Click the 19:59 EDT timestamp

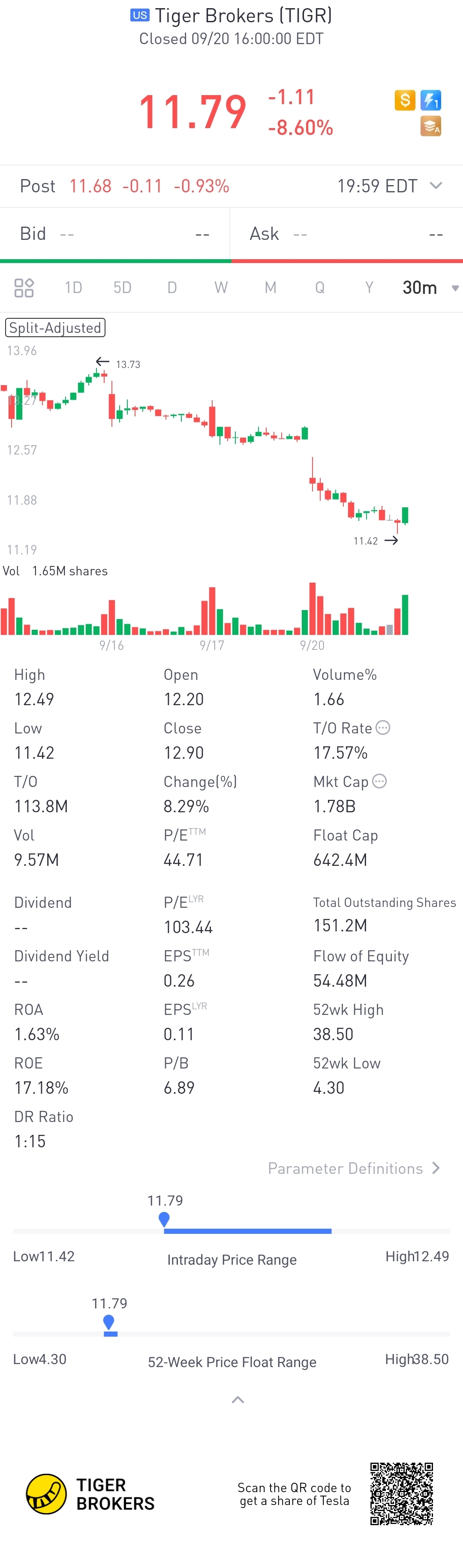(378, 186)
